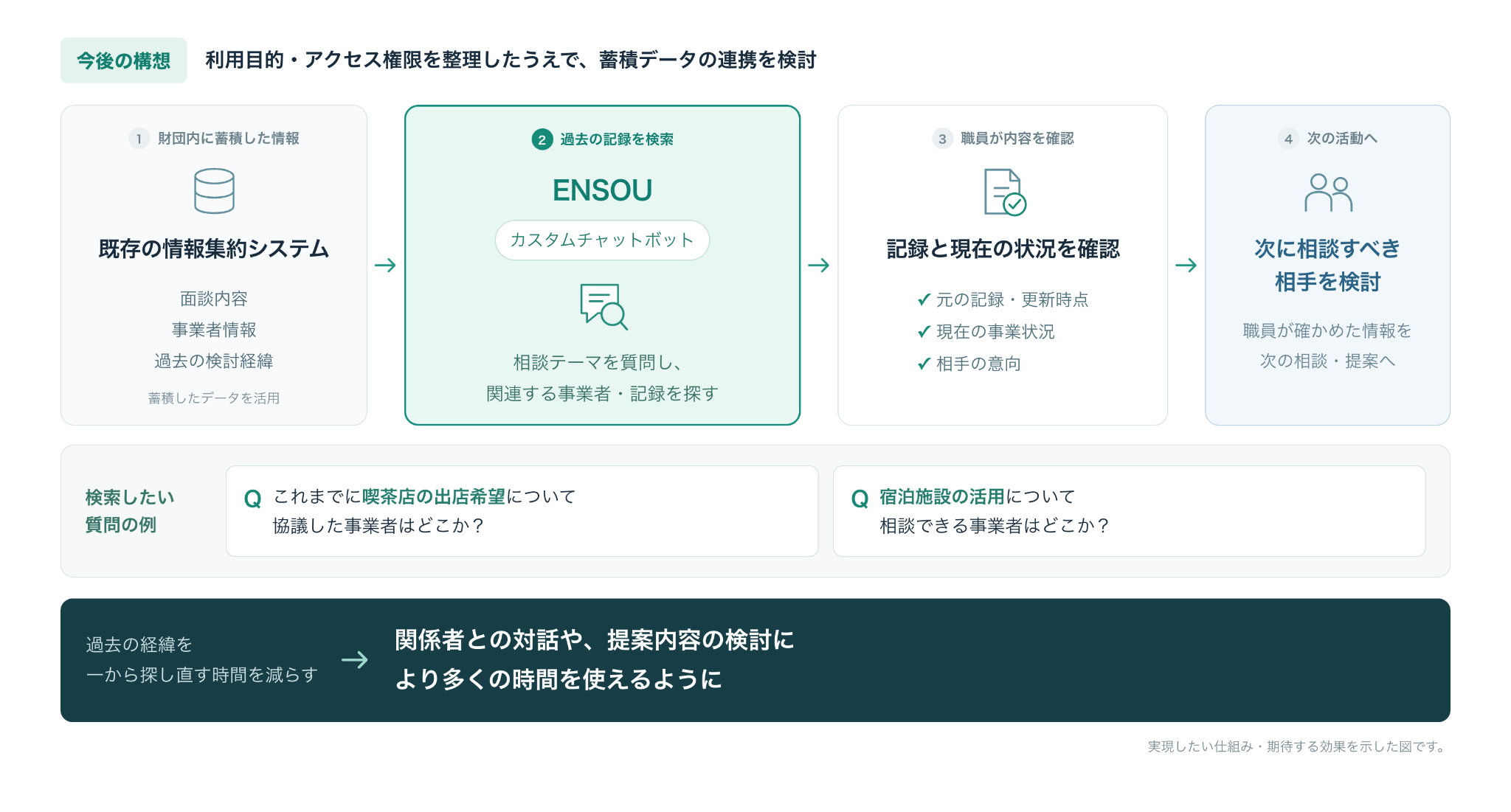Click the 職員が内容を確認 step label
This screenshot has width=1511, height=812.
(x=1017, y=139)
